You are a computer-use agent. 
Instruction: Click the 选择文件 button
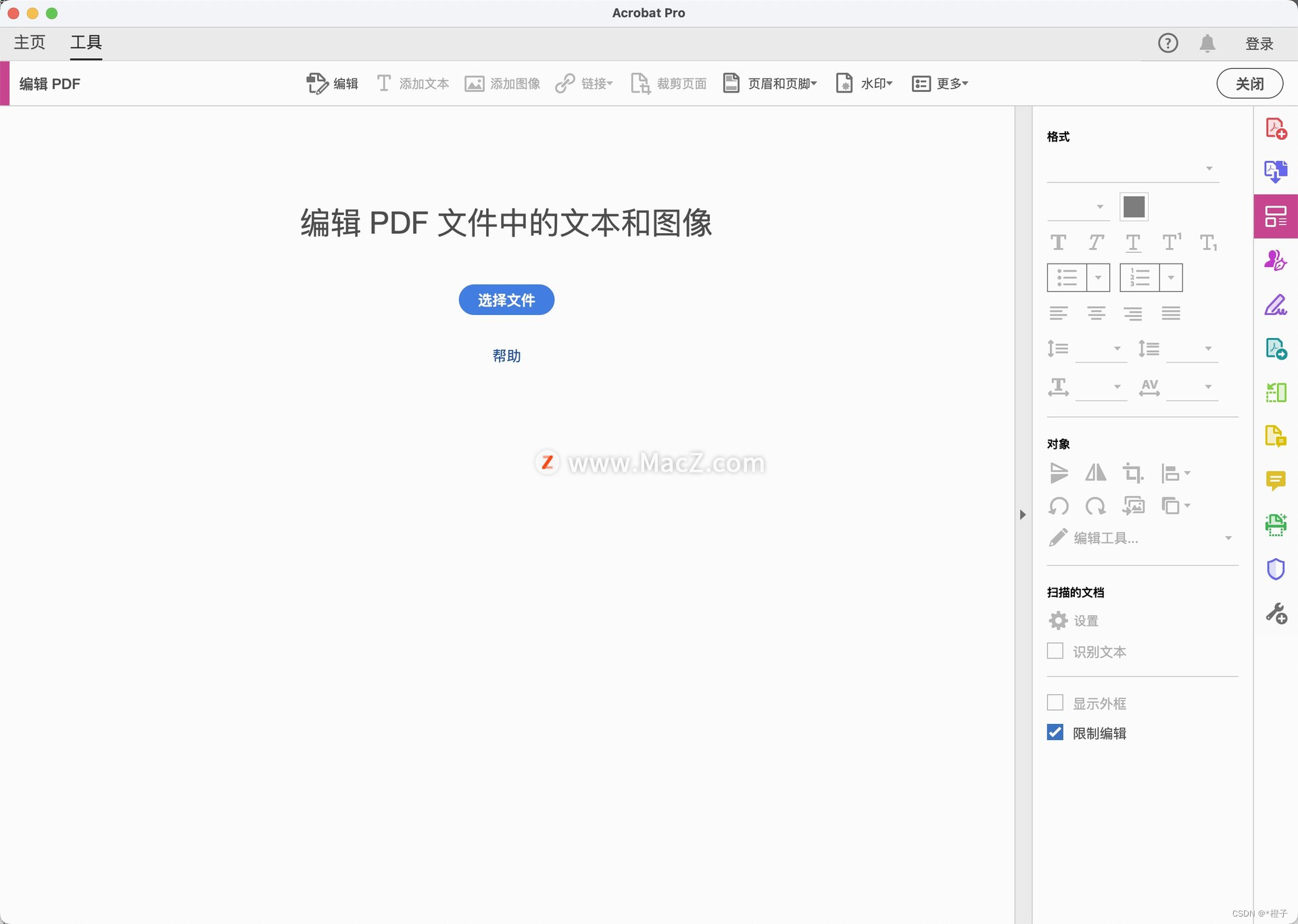point(506,300)
